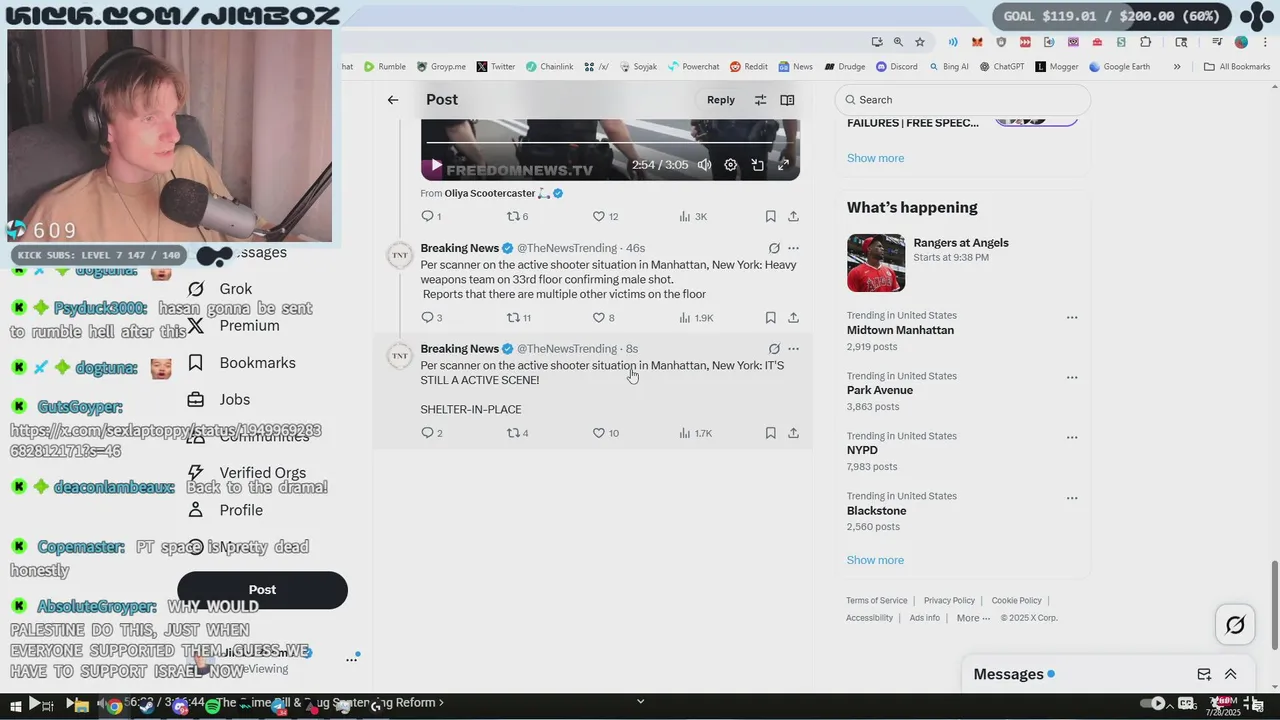Click Grok icon on the 8s tweet
Viewport: 1280px width, 720px height.
pos(774,349)
